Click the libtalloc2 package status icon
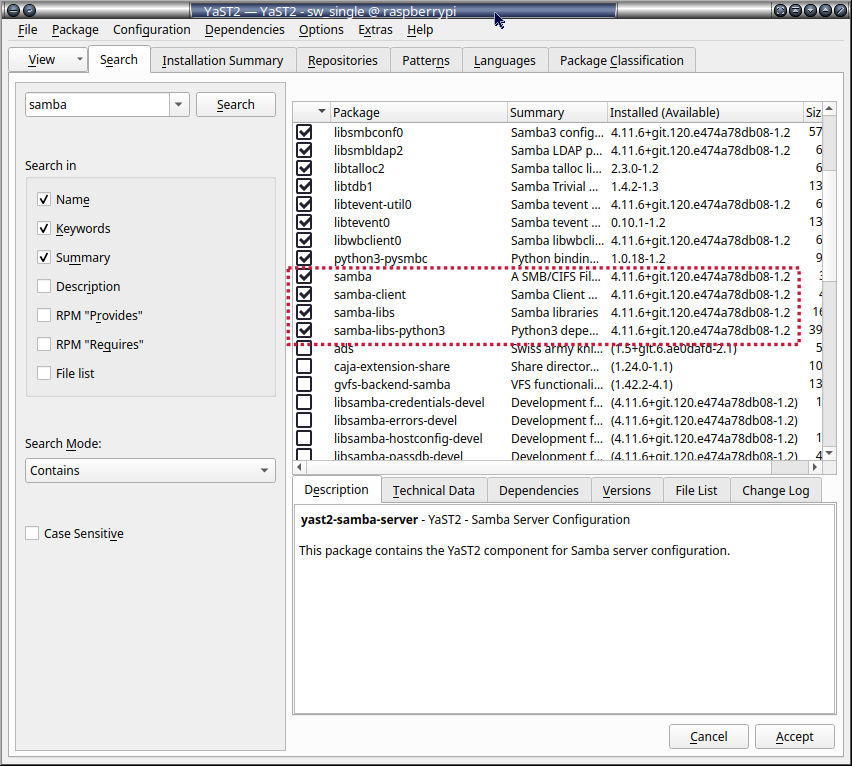 tap(304, 168)
